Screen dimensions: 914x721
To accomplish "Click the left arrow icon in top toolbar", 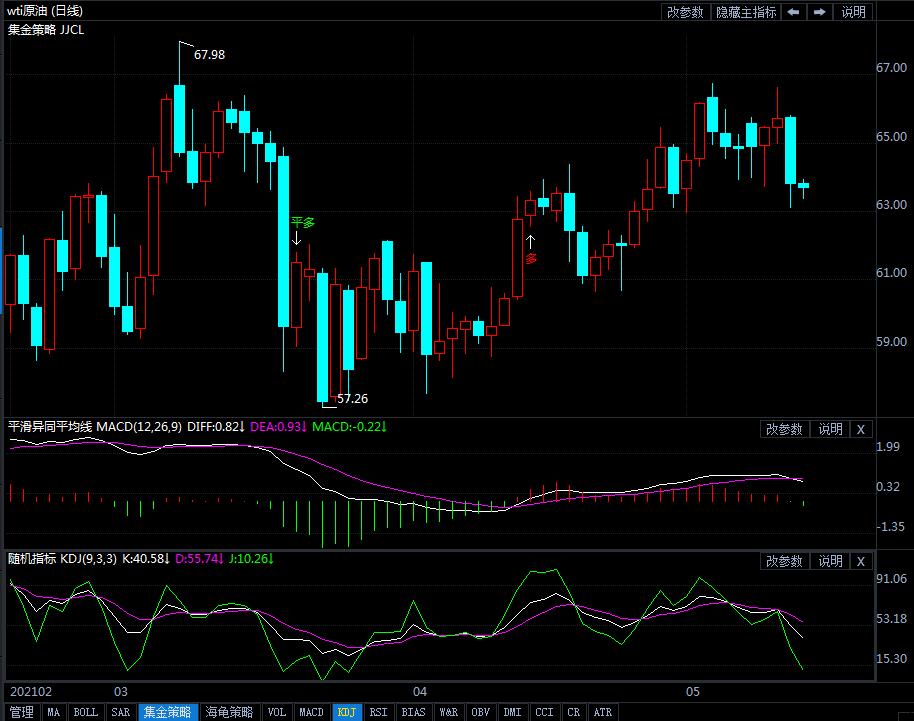I will click(793, 12).
